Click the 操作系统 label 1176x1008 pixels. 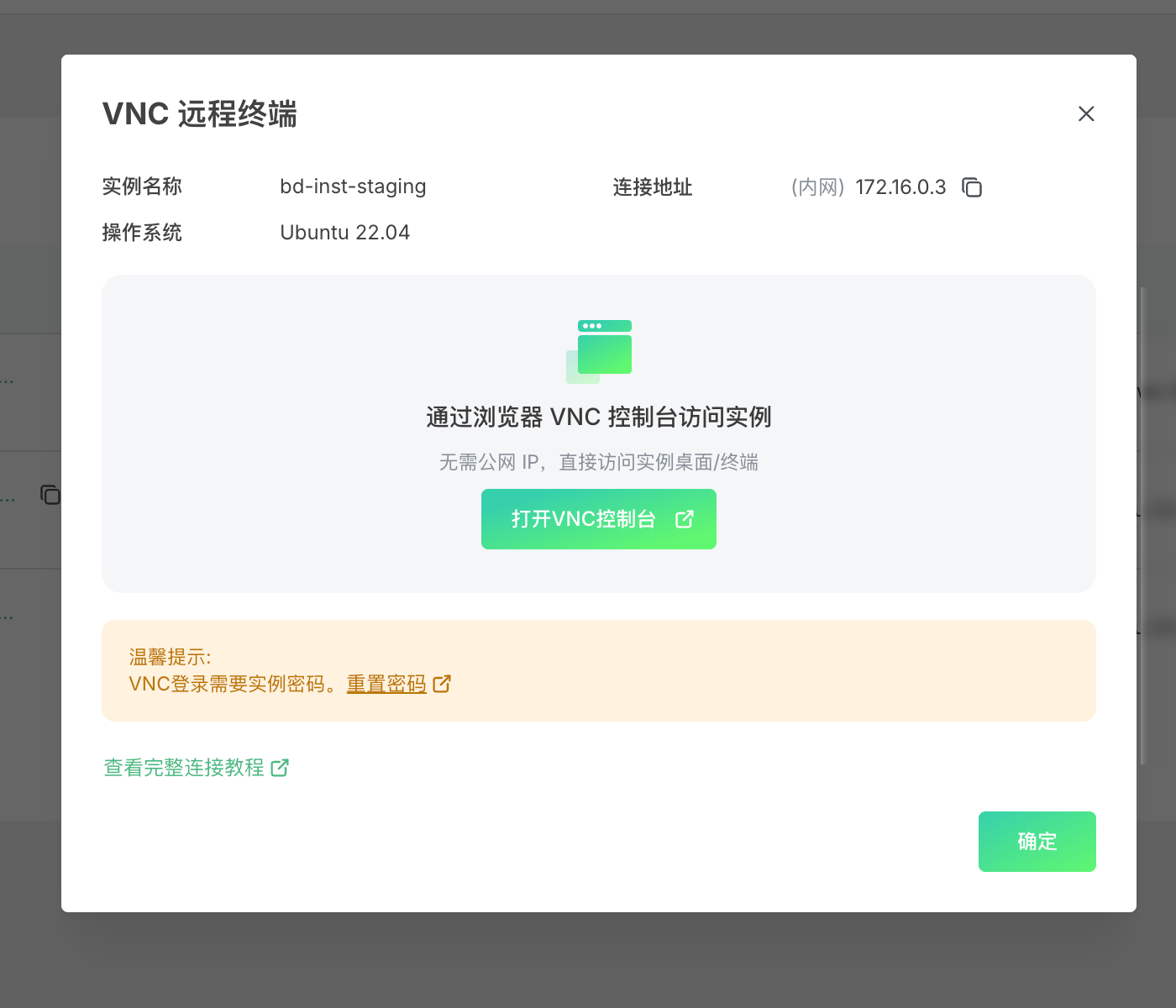click(142, 233)
